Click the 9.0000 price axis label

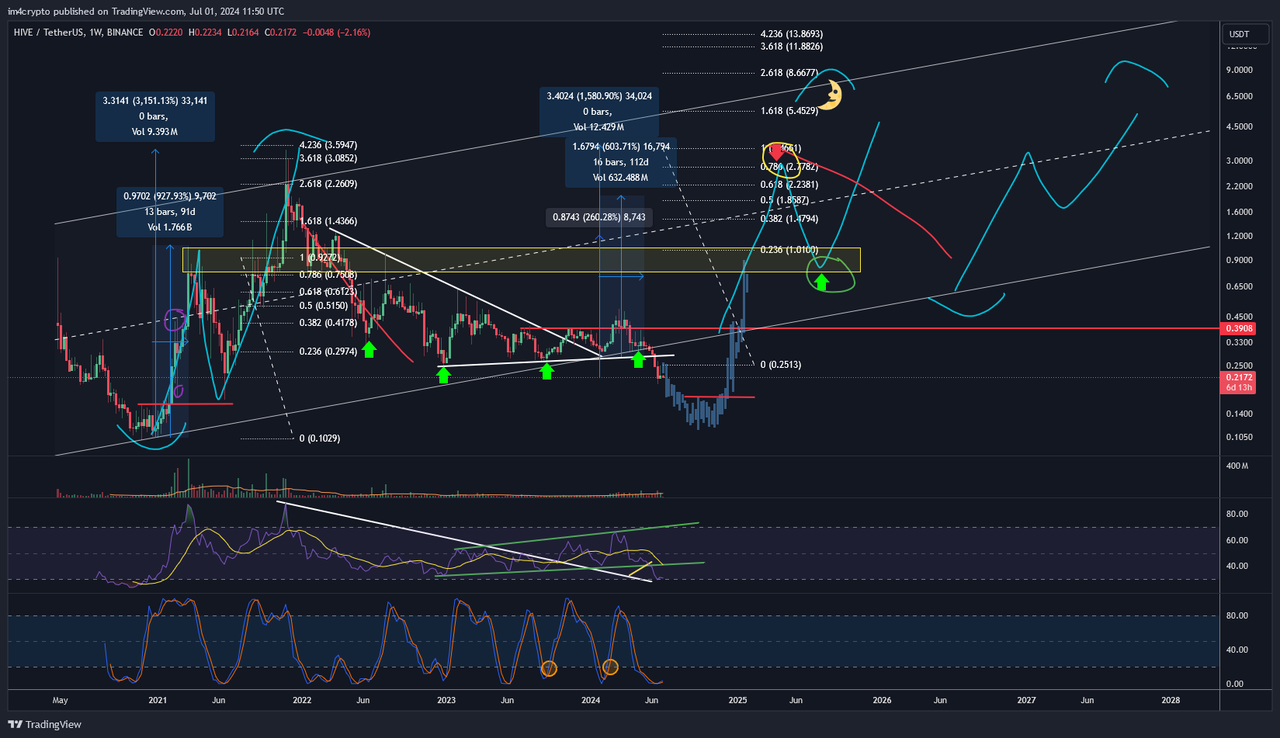pyautogui.click(x=1241, y=71)
